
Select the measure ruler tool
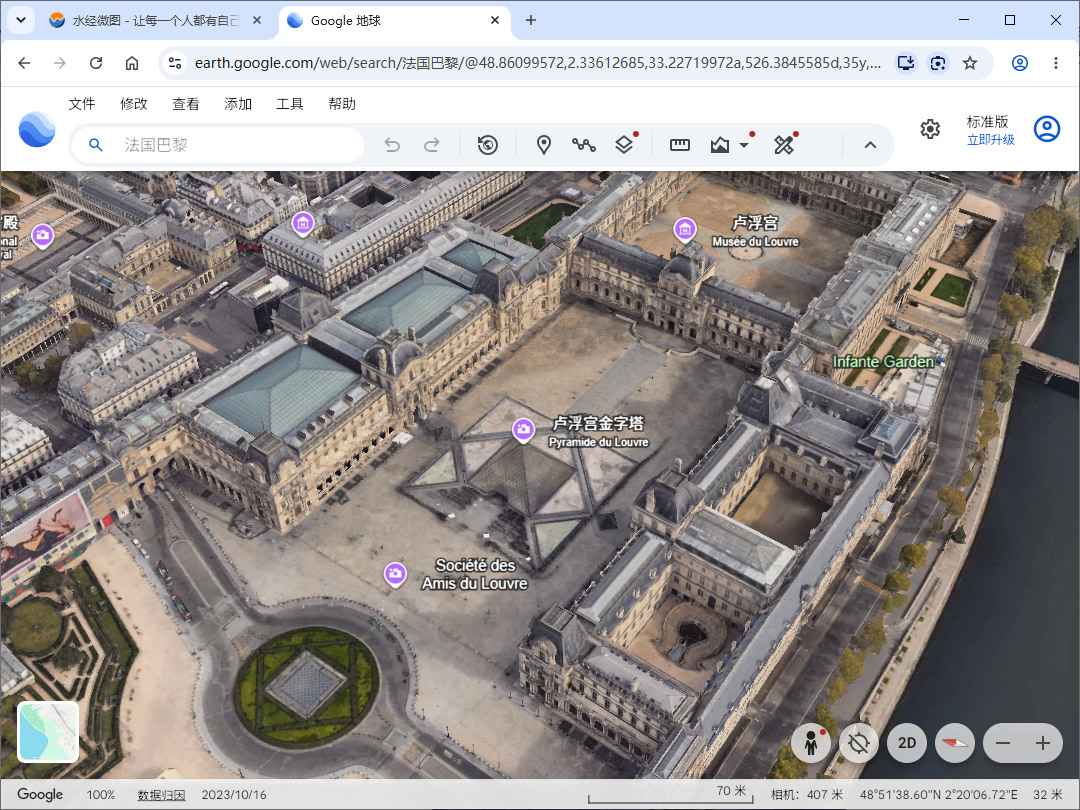pos(680,145)
